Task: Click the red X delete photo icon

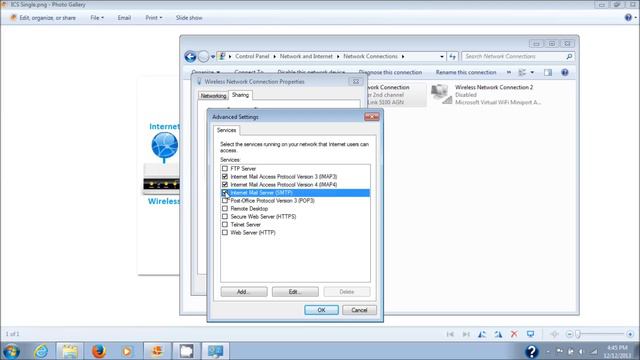Action: [x=514, y=334]
